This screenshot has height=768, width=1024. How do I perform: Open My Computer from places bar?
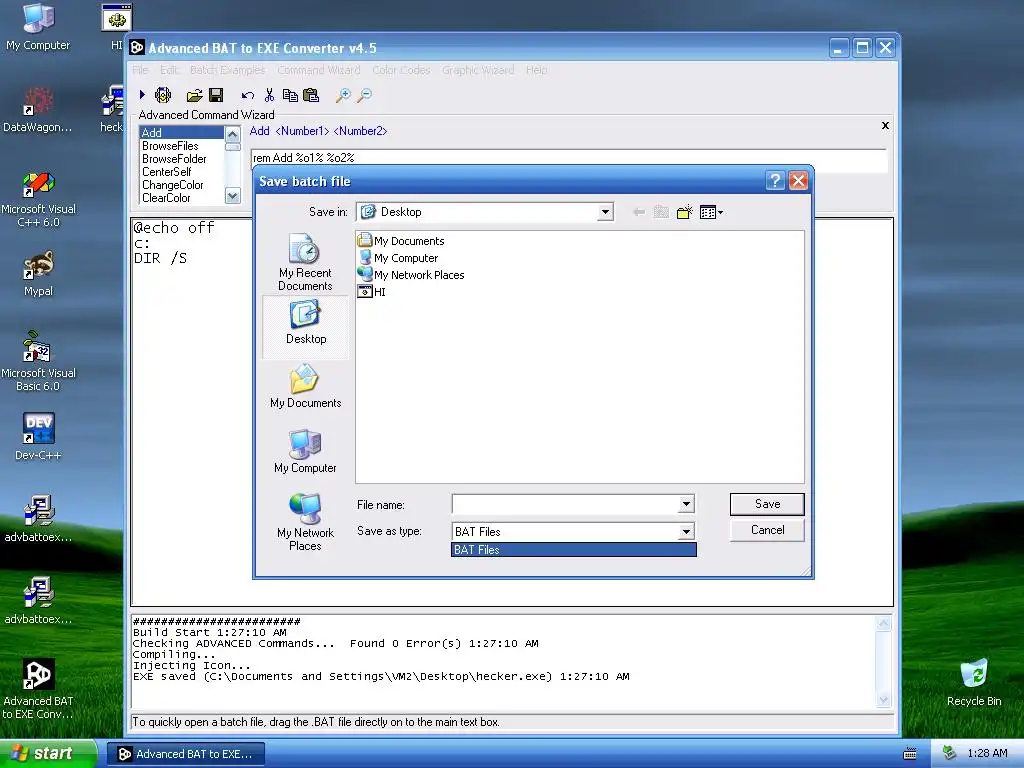point(306,451)
